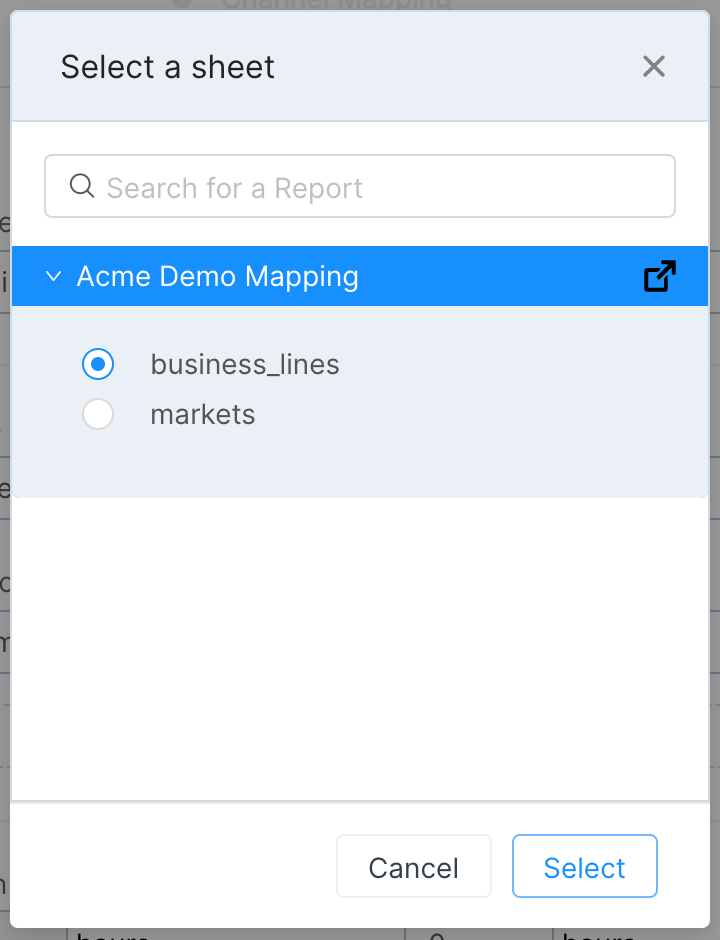The image size is (720, 940).
Task: Close the Select a sheet dialog
Action: pyautogui.click(x=653, y=67)
